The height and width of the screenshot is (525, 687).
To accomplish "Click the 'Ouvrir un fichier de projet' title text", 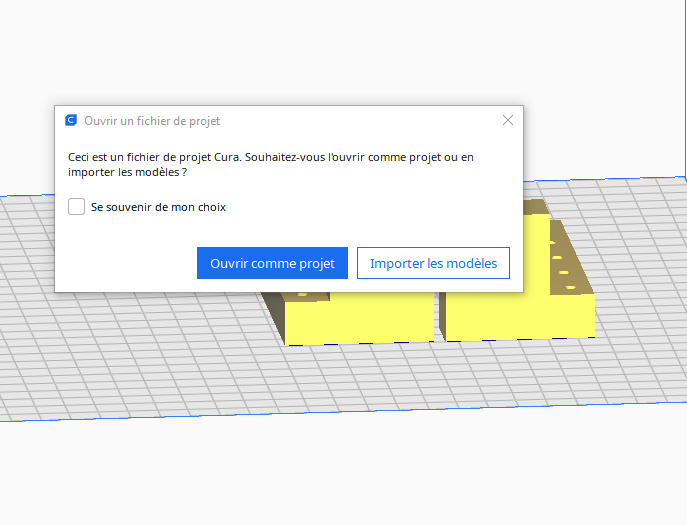I will pos(152,121).
